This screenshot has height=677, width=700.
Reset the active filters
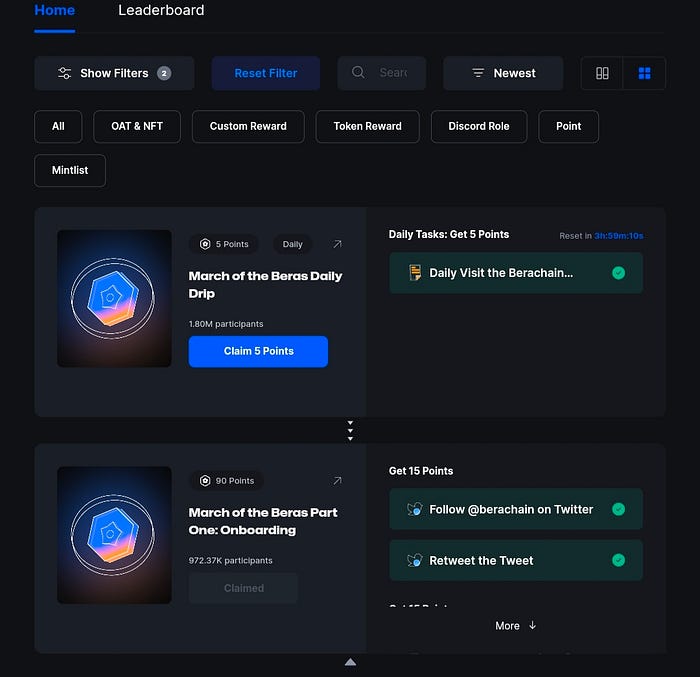click(x=266, y=73)
